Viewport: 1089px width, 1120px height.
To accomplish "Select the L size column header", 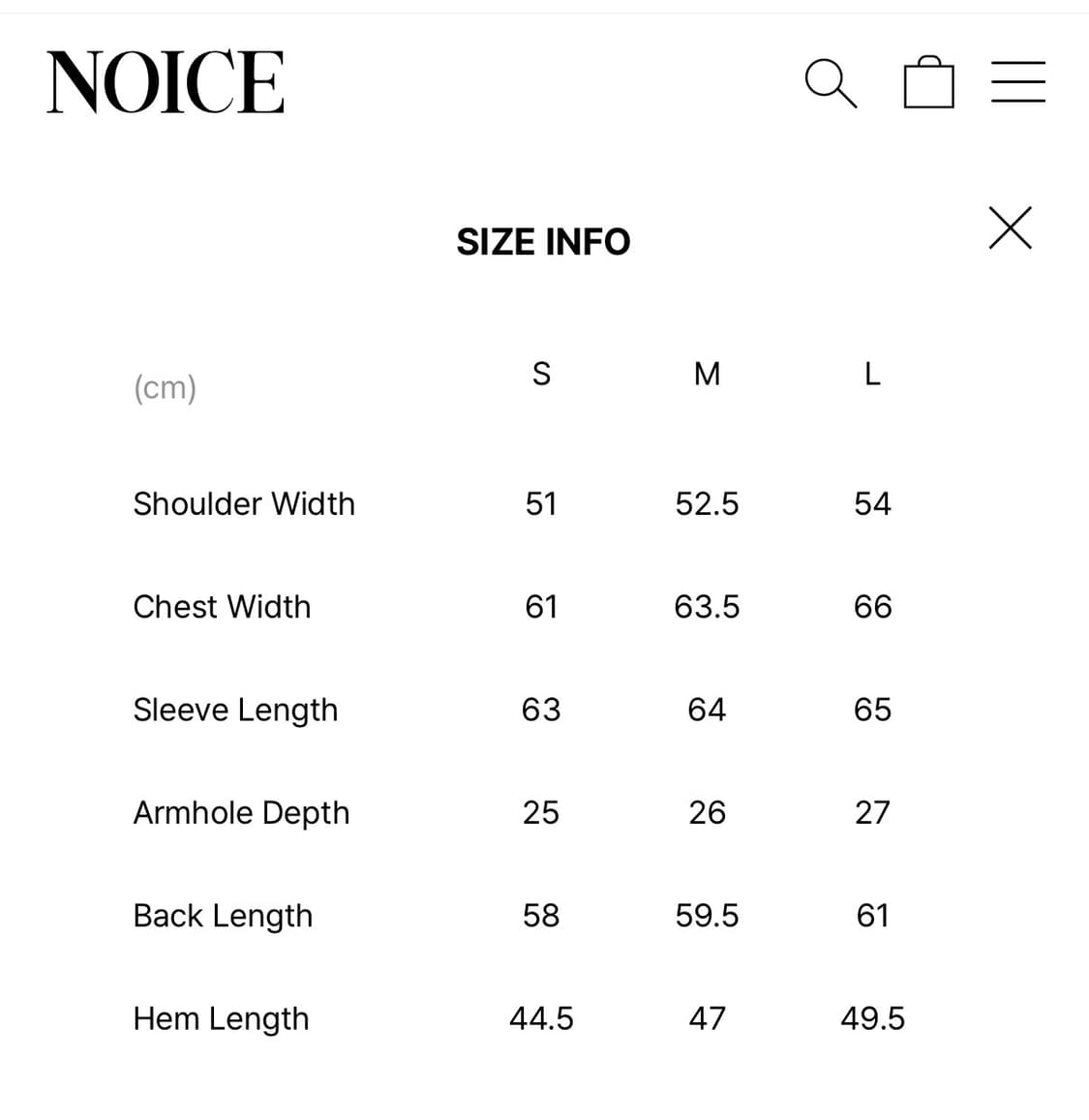I will [x=872, y=374].
